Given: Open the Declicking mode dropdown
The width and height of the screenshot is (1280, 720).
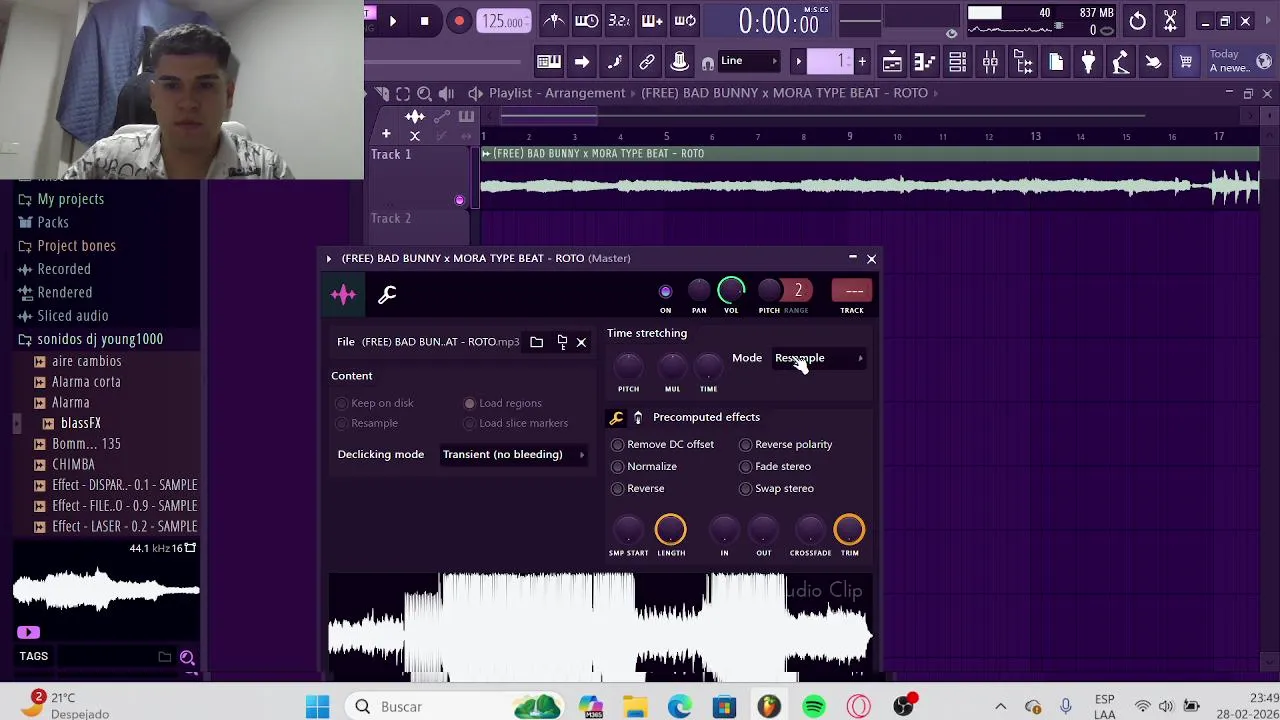Looking at the screenshot, I should click(514, 454).
